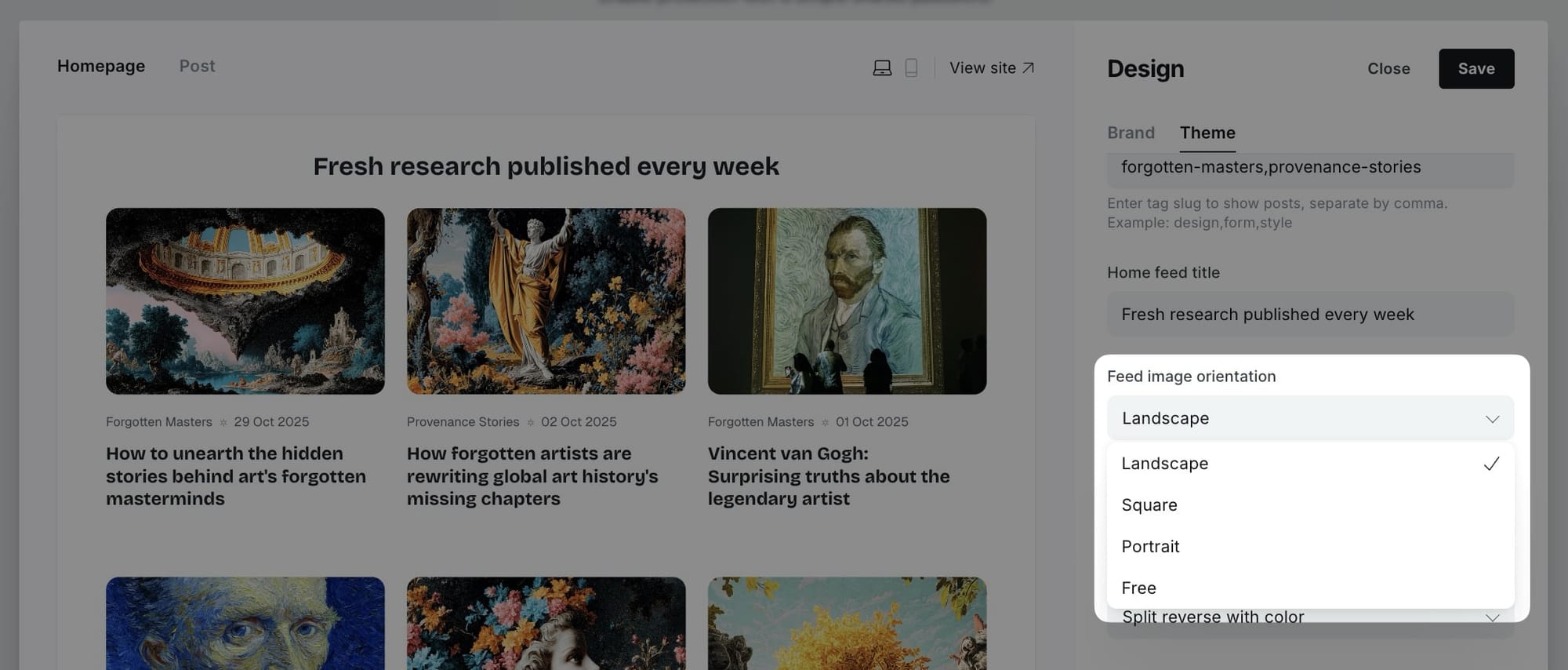Switch to mobile preview icon
This screenshot has width=1568, height=670.
click(911, 68)
